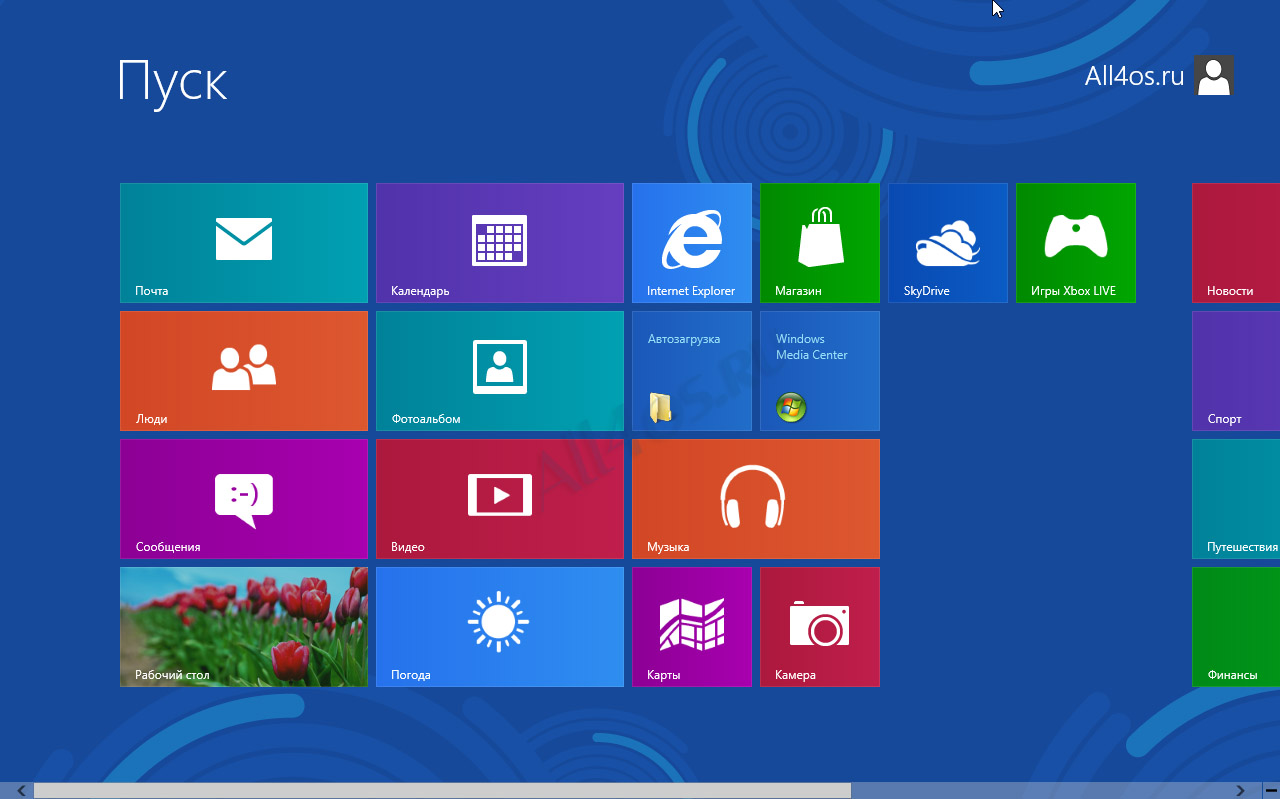This screenshot has width=1280, height=799.
Task: Open the Путешествия travel tile
Action: pyautogui.click(x=1236, y=499)
